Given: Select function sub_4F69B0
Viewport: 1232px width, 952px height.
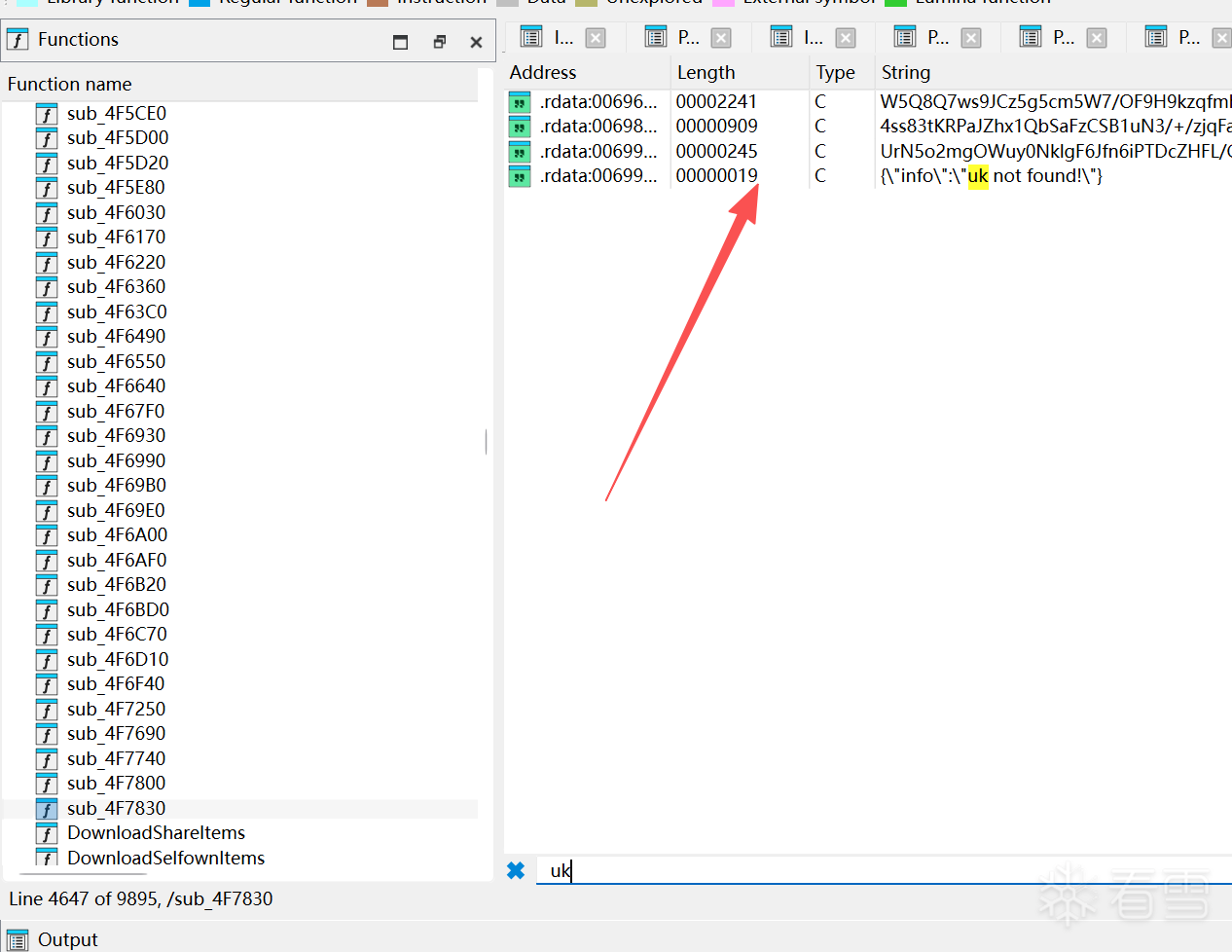Looking at the screenshot, I should 116,485.
